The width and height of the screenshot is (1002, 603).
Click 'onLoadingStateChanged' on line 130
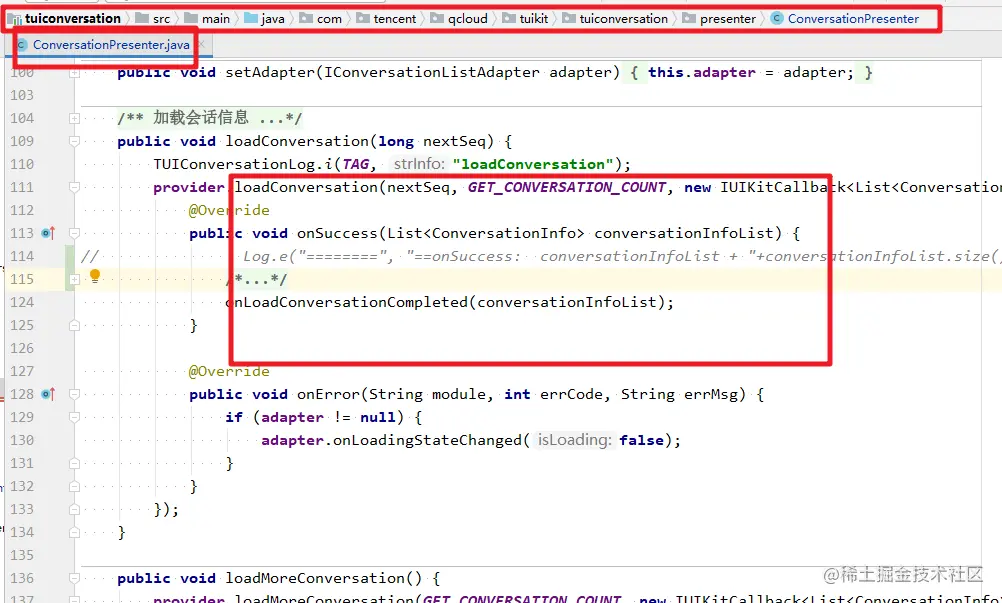coord(428,440)
